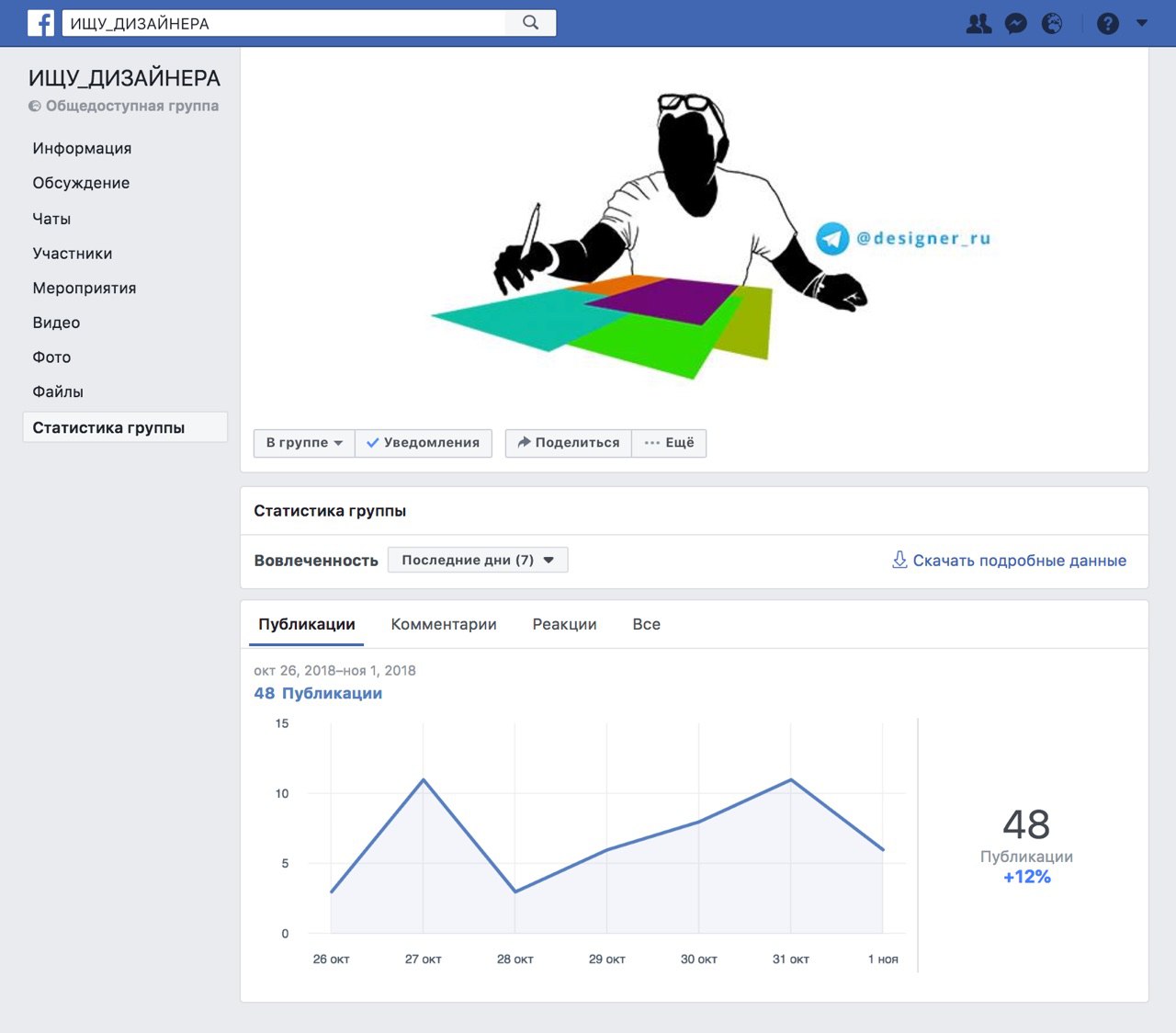
Task: Switch to the Публикации tab
Action: (x=307, y=624)
